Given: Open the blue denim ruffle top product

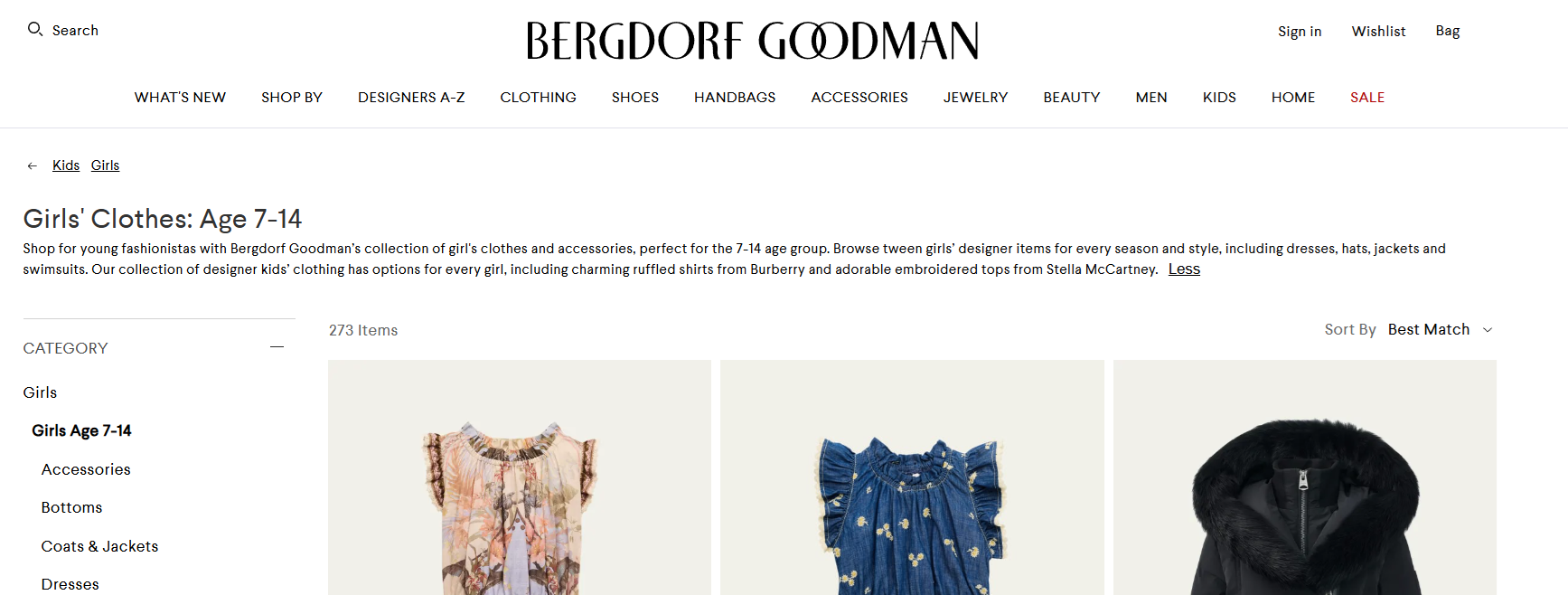Looking at the screenshot, I should [912, 477].
